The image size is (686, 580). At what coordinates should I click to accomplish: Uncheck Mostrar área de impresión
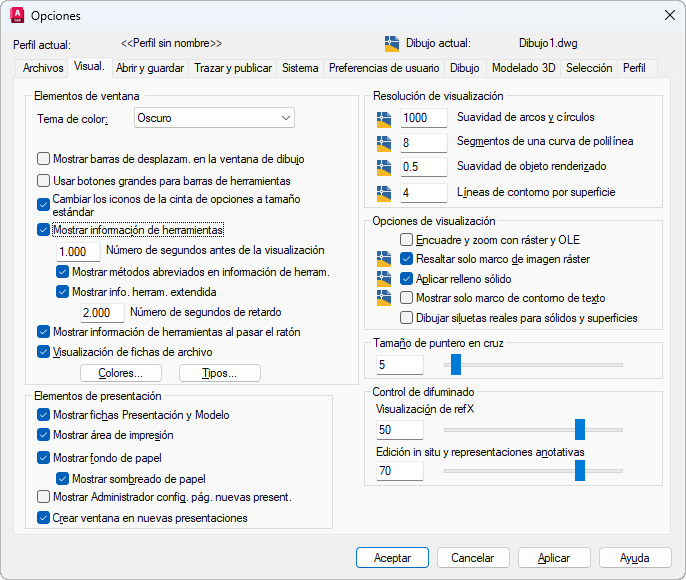click(x=43, y=435)
